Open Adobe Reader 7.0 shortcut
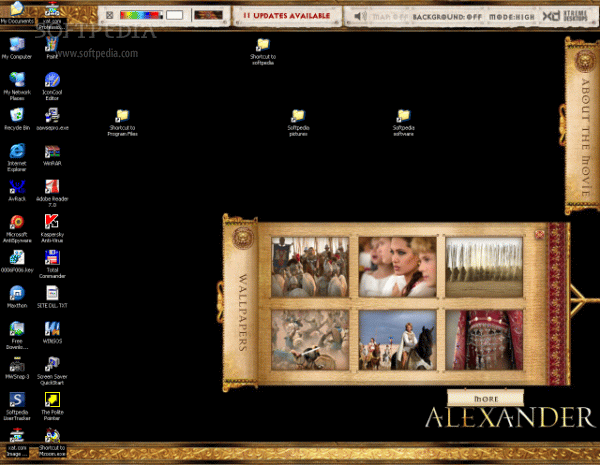 point(52,193)
